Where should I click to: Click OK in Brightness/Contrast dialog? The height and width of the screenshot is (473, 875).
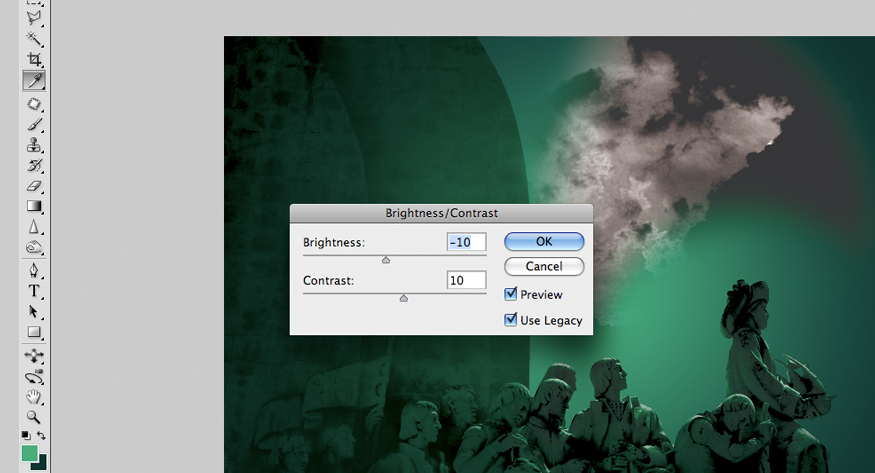(x=544, y=242)
